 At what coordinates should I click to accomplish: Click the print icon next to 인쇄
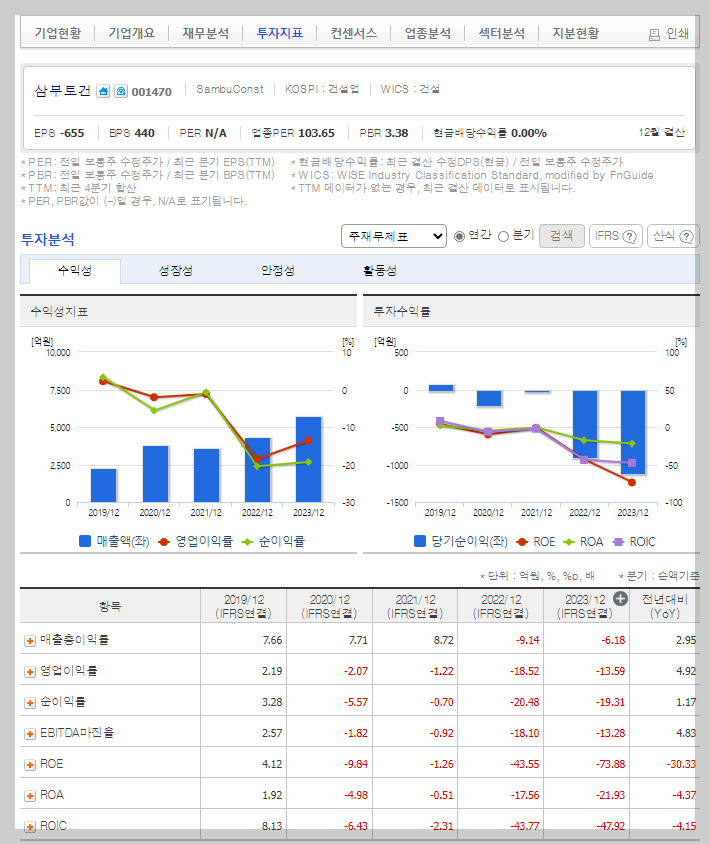654,35
